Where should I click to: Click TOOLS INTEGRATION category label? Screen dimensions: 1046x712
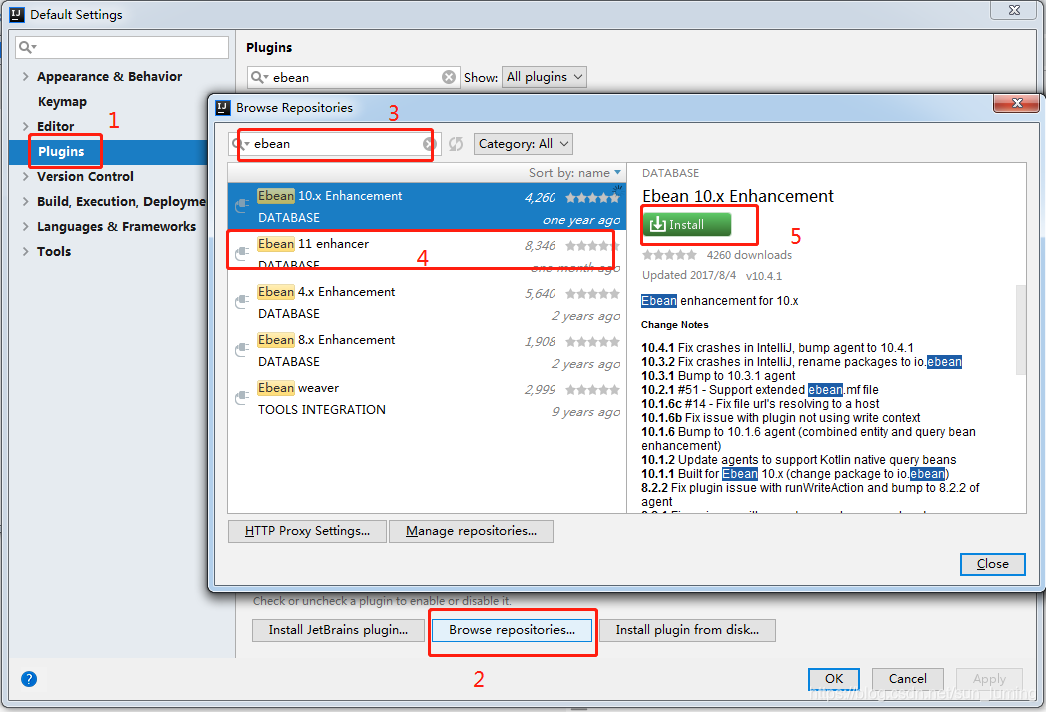point(322,410)
